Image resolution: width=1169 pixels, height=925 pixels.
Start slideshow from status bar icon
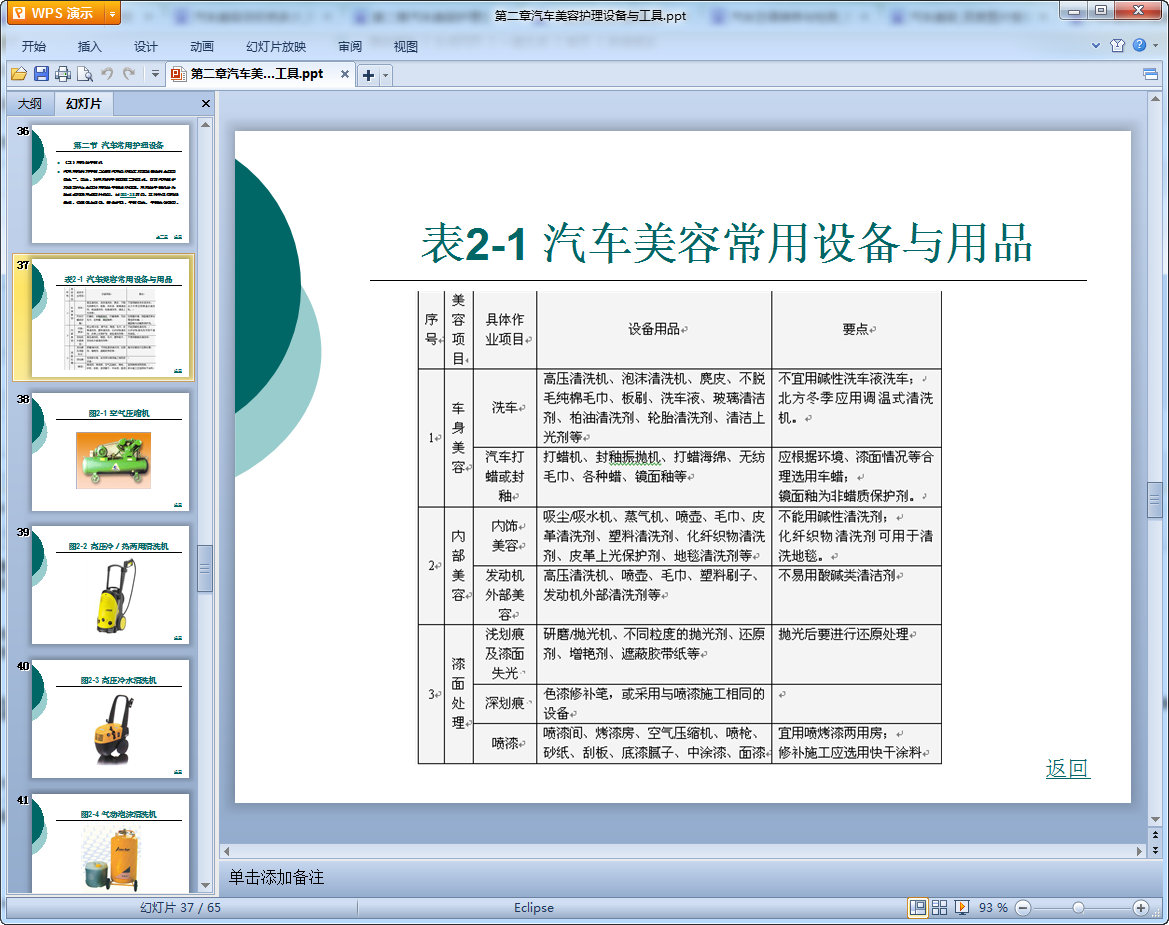point(962,907)
